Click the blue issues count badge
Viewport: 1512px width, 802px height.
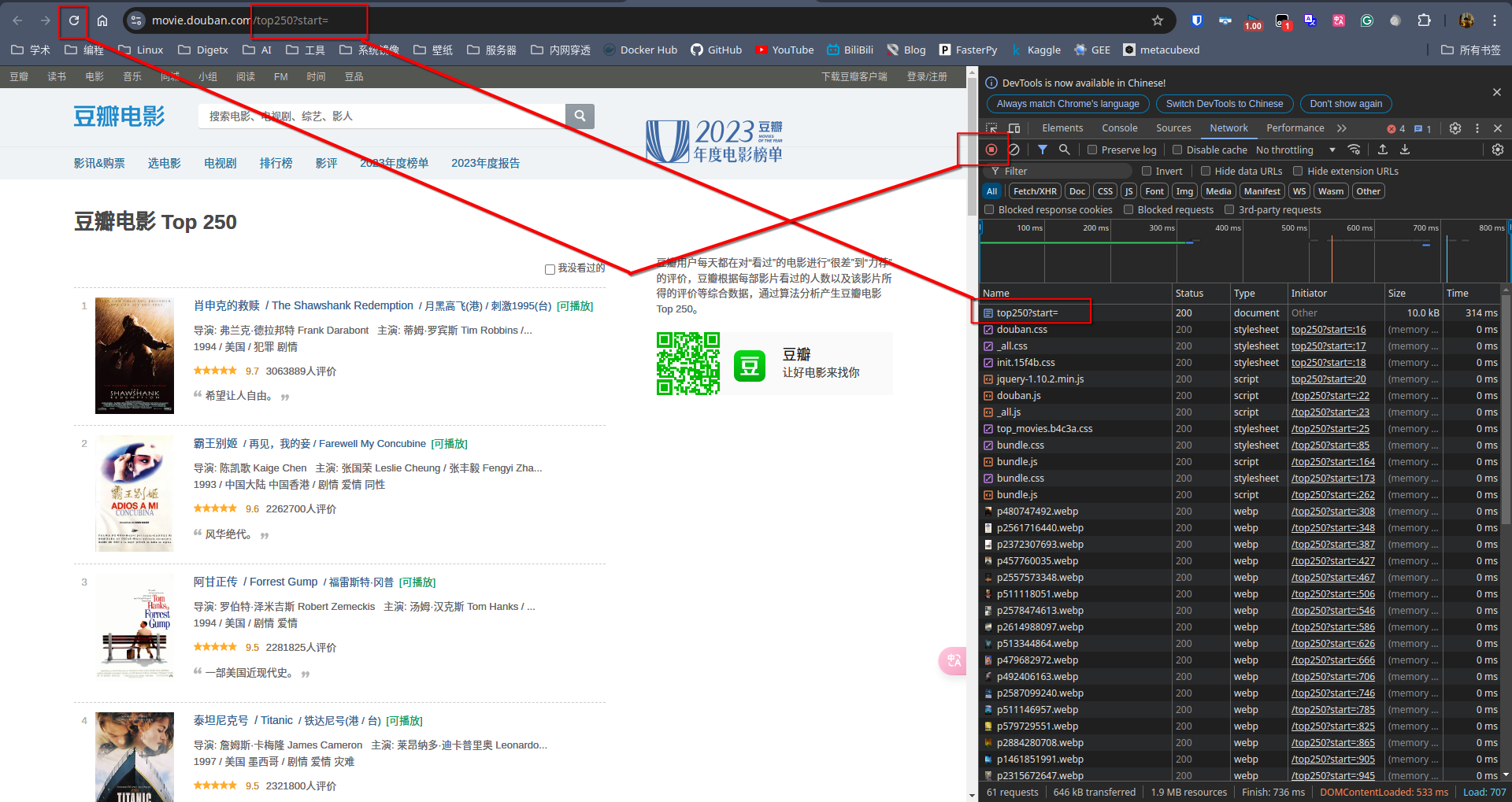tap(1423, 128)
